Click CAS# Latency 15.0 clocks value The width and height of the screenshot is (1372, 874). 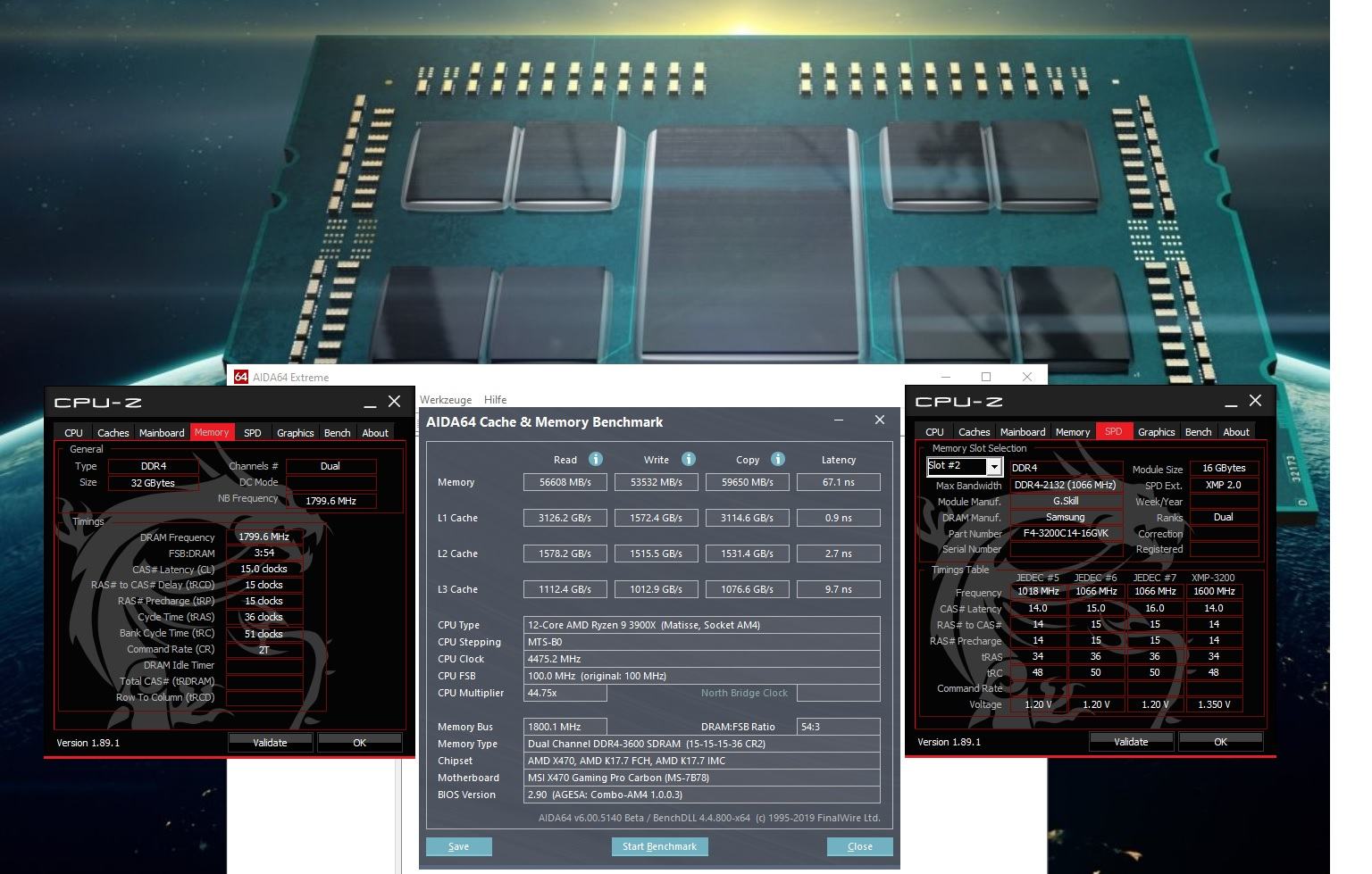(264, 570)
